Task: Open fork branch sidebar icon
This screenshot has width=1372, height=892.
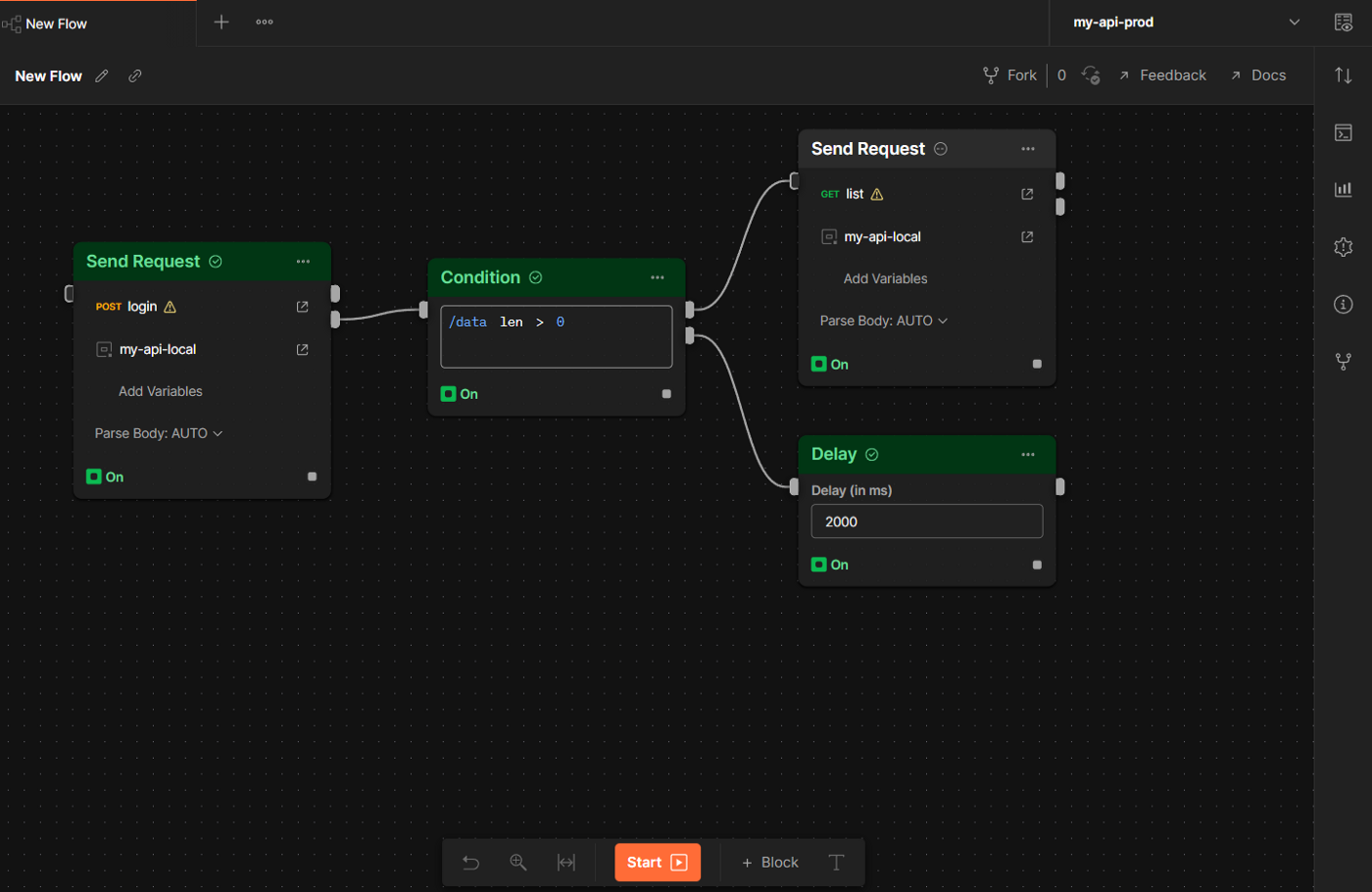Action: point(1344,362)
